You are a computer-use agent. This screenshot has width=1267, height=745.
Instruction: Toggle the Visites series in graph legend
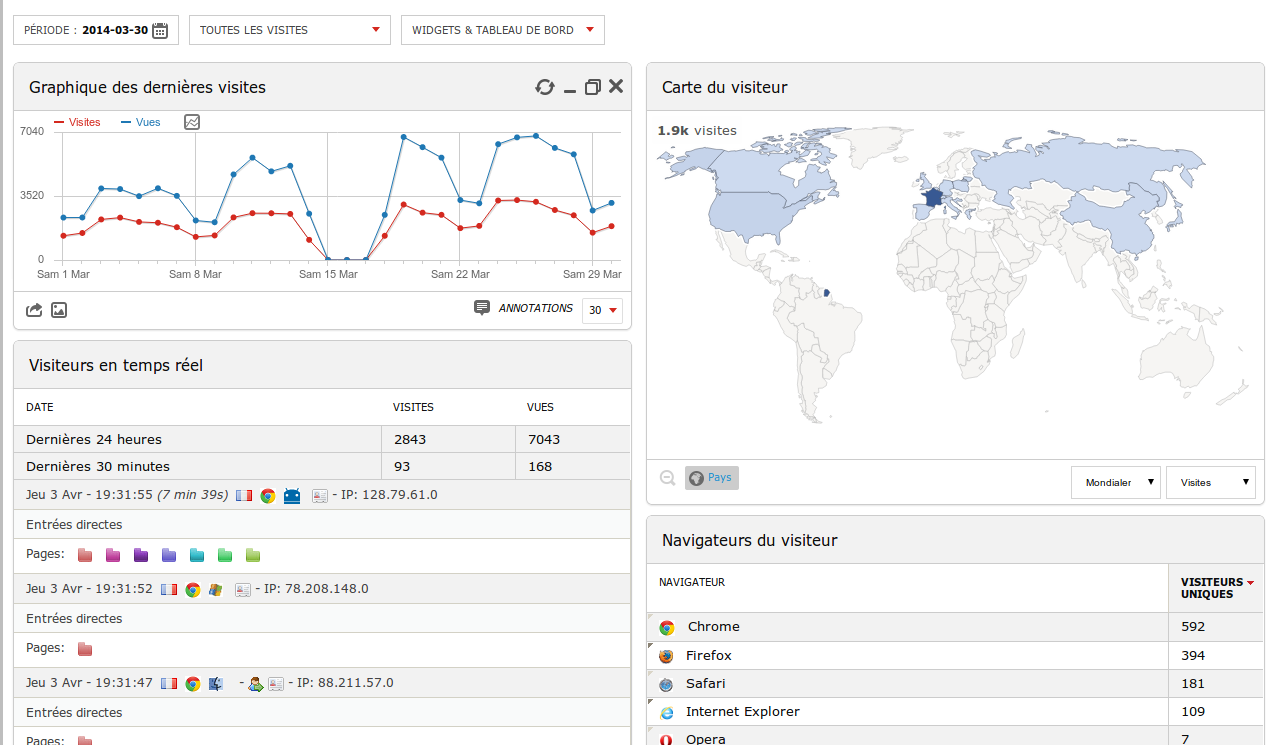pos(78,122)
